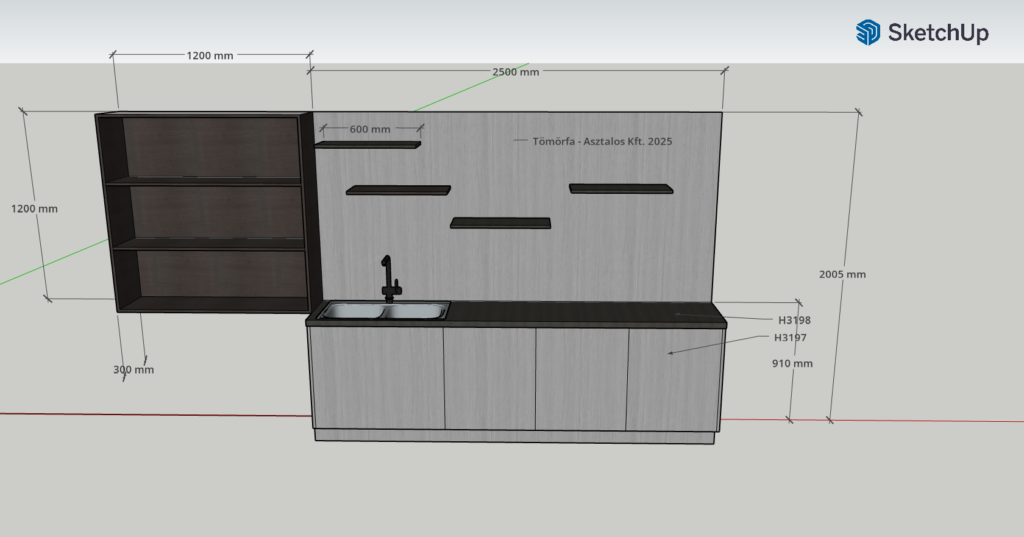1024x537 pixels.
Task: Select the 2500 mm dimension label
Action: pos(515,72)
